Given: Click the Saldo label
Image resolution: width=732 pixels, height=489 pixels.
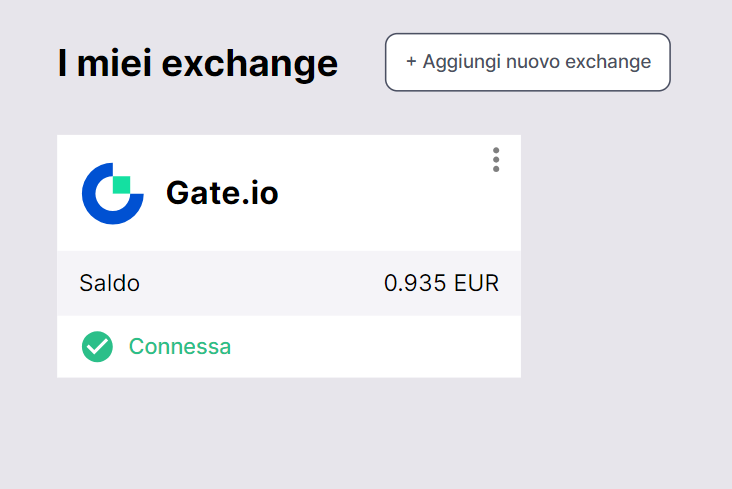Looking at the screenshot, I should (109, 283).
